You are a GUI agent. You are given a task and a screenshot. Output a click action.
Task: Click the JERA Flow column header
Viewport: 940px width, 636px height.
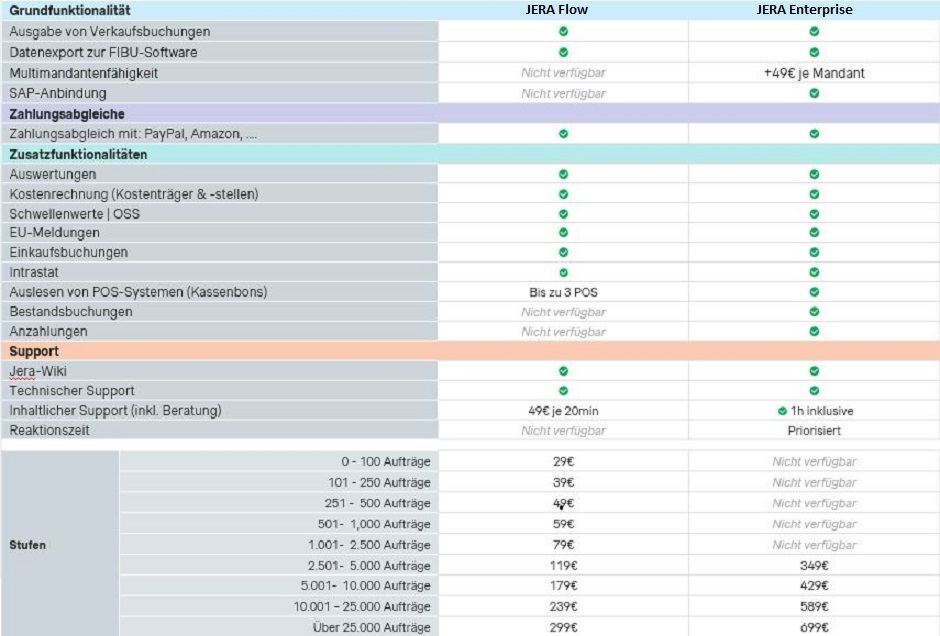[563, 10]
